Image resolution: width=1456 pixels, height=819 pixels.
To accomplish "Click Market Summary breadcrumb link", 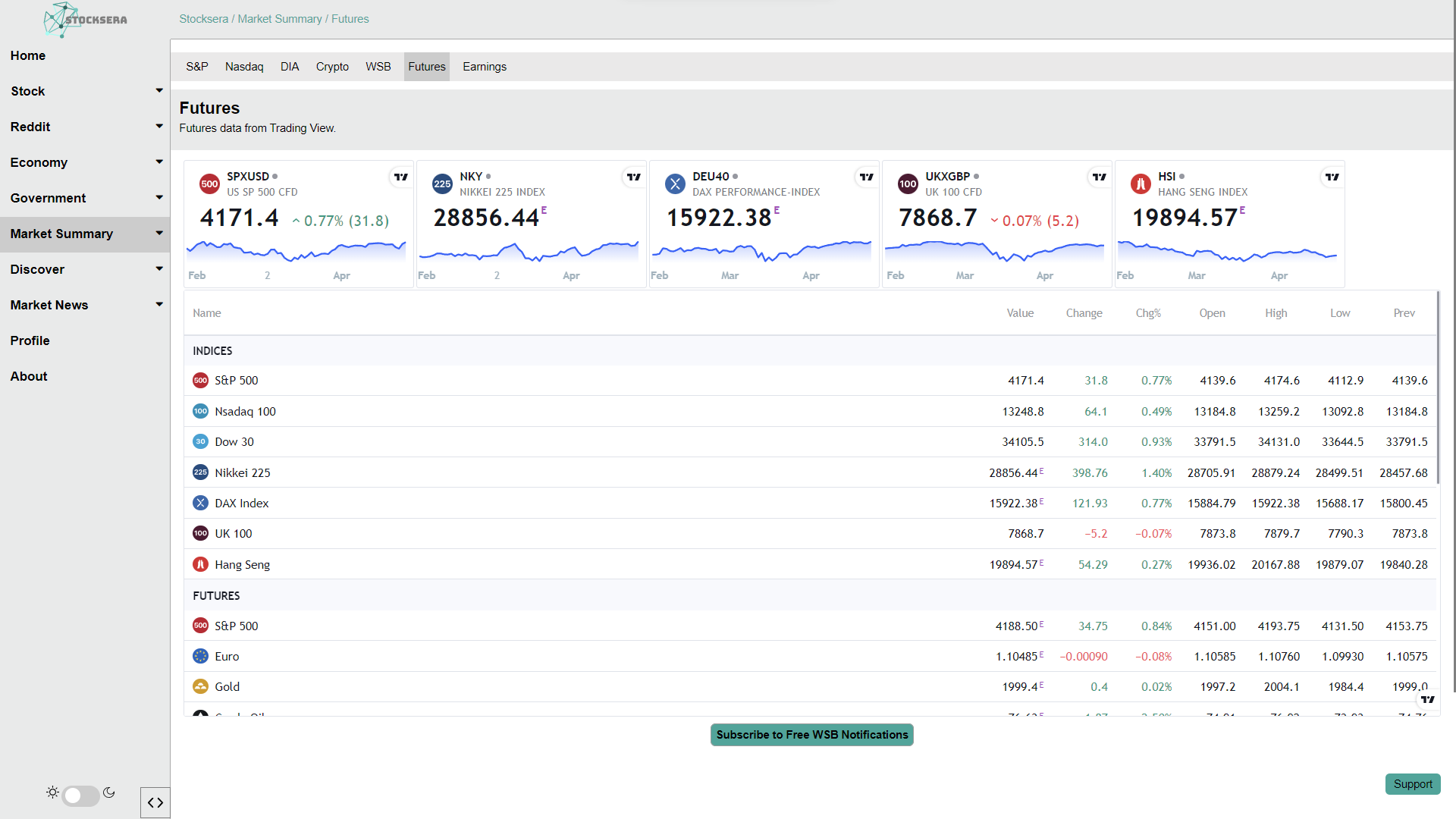I will [280, 19].
